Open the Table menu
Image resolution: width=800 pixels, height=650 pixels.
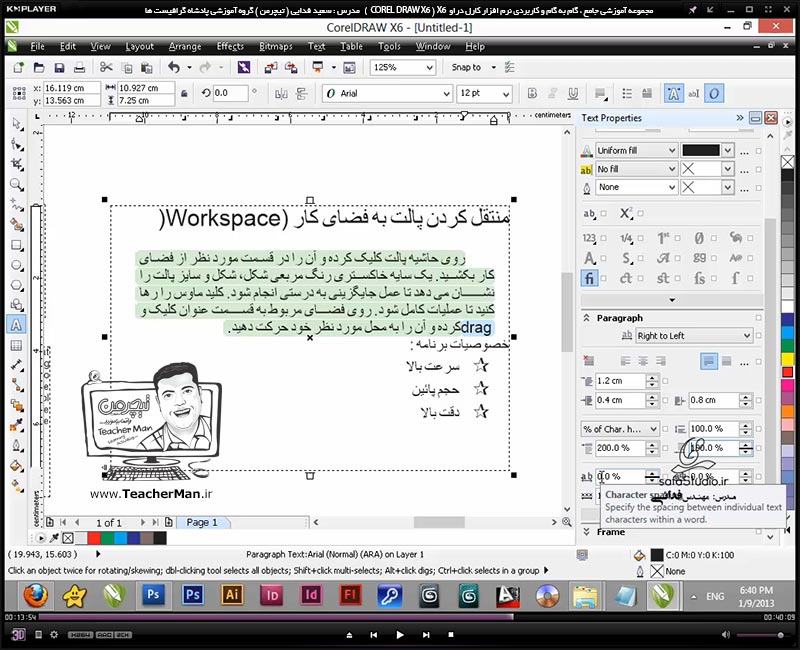coord(352,46)
